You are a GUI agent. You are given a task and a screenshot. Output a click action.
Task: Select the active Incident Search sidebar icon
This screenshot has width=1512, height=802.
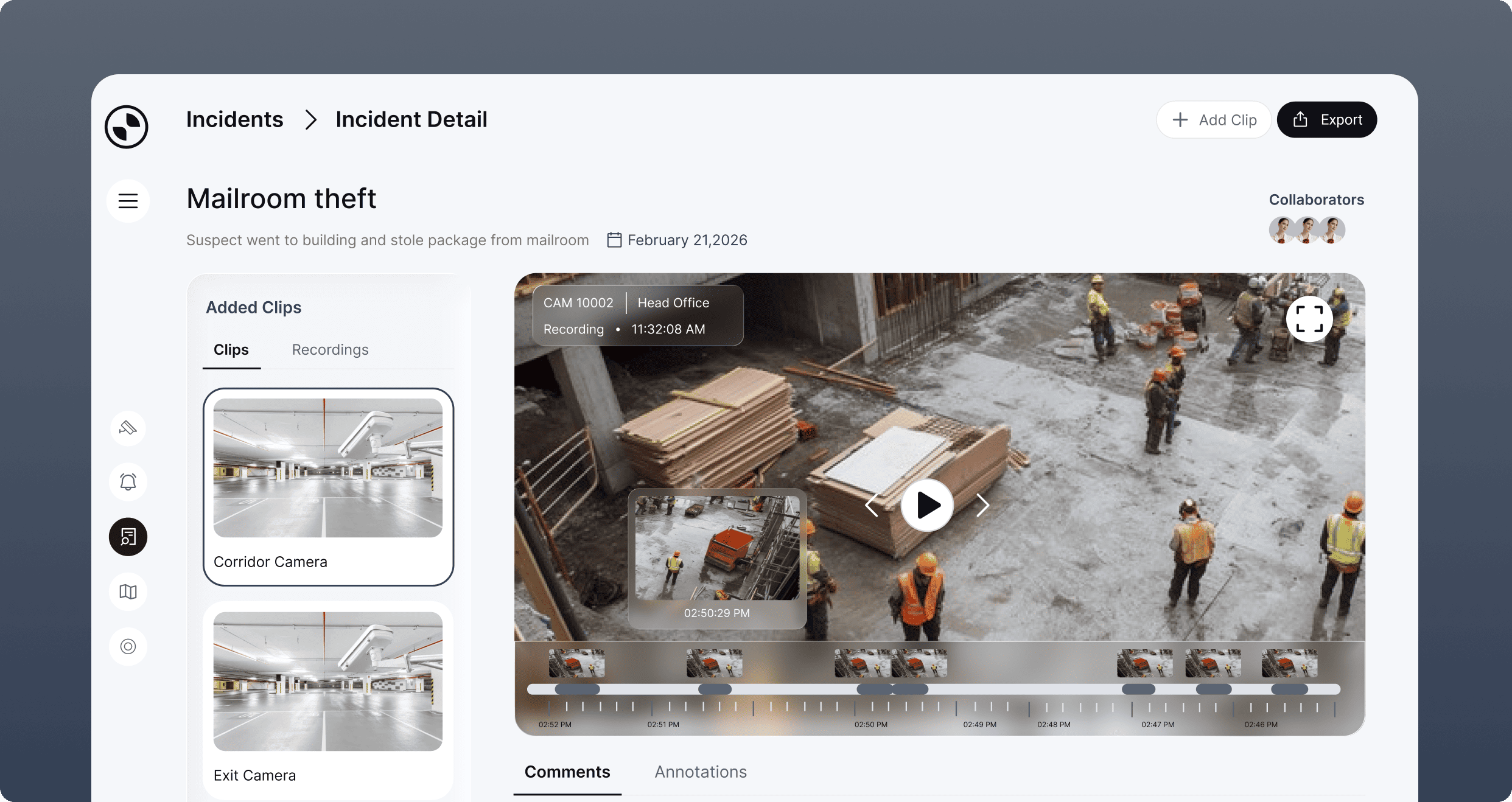tap(127, 537)
